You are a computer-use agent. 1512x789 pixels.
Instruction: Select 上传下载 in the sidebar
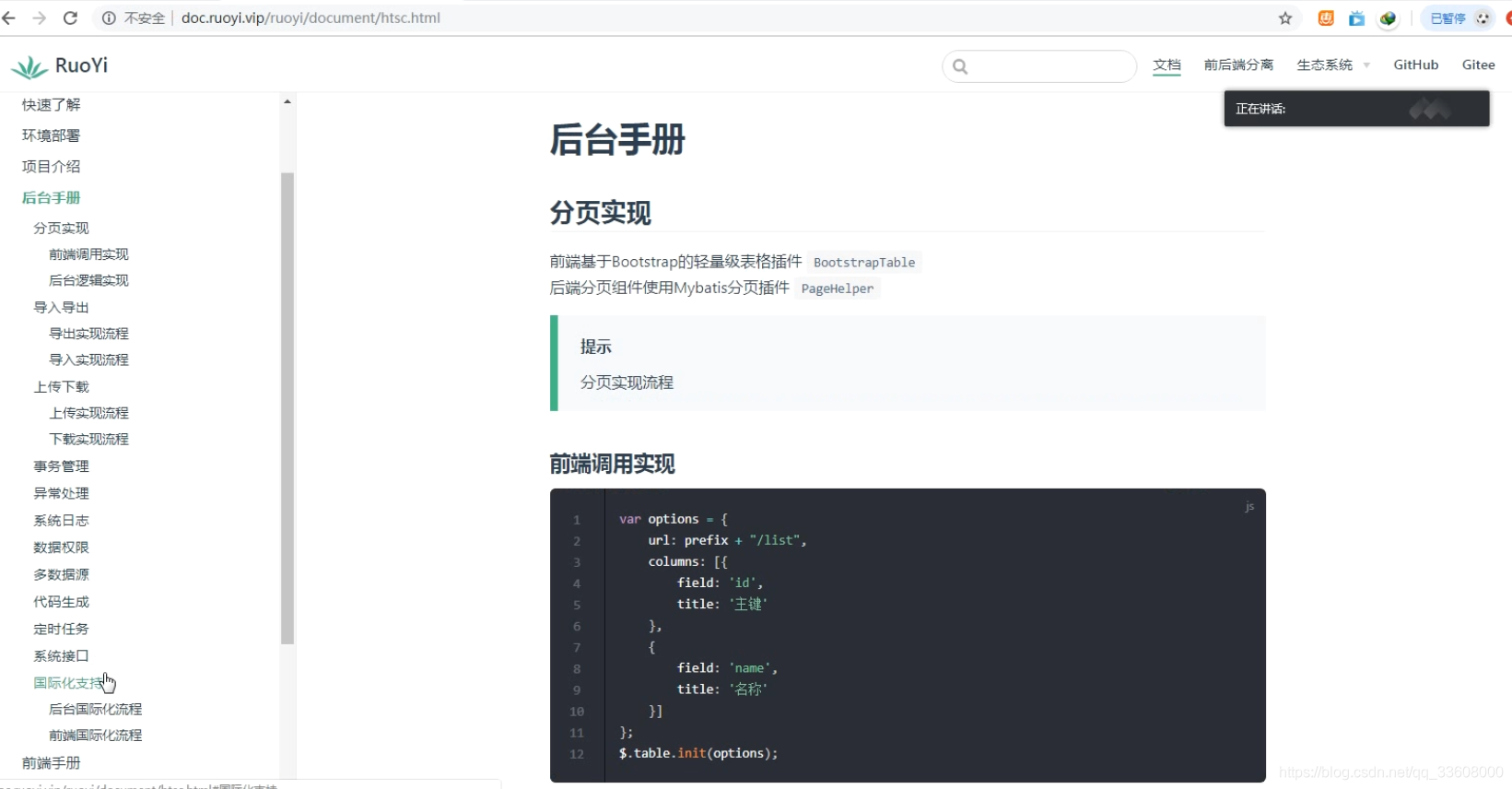(62, 387)
